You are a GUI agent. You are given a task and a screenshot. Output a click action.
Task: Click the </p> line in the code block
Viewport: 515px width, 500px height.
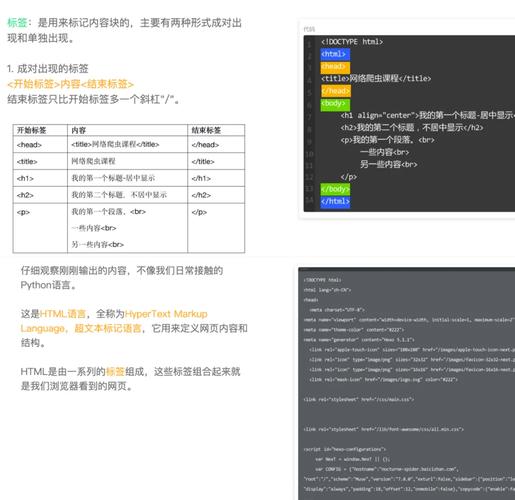(x=349, y=177)
